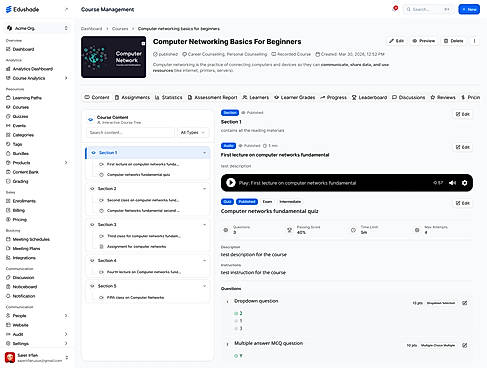The height and width of the screenshot is (368, 487).
Task: Open Categories in sidebar
Action: (x=23, y=135)
